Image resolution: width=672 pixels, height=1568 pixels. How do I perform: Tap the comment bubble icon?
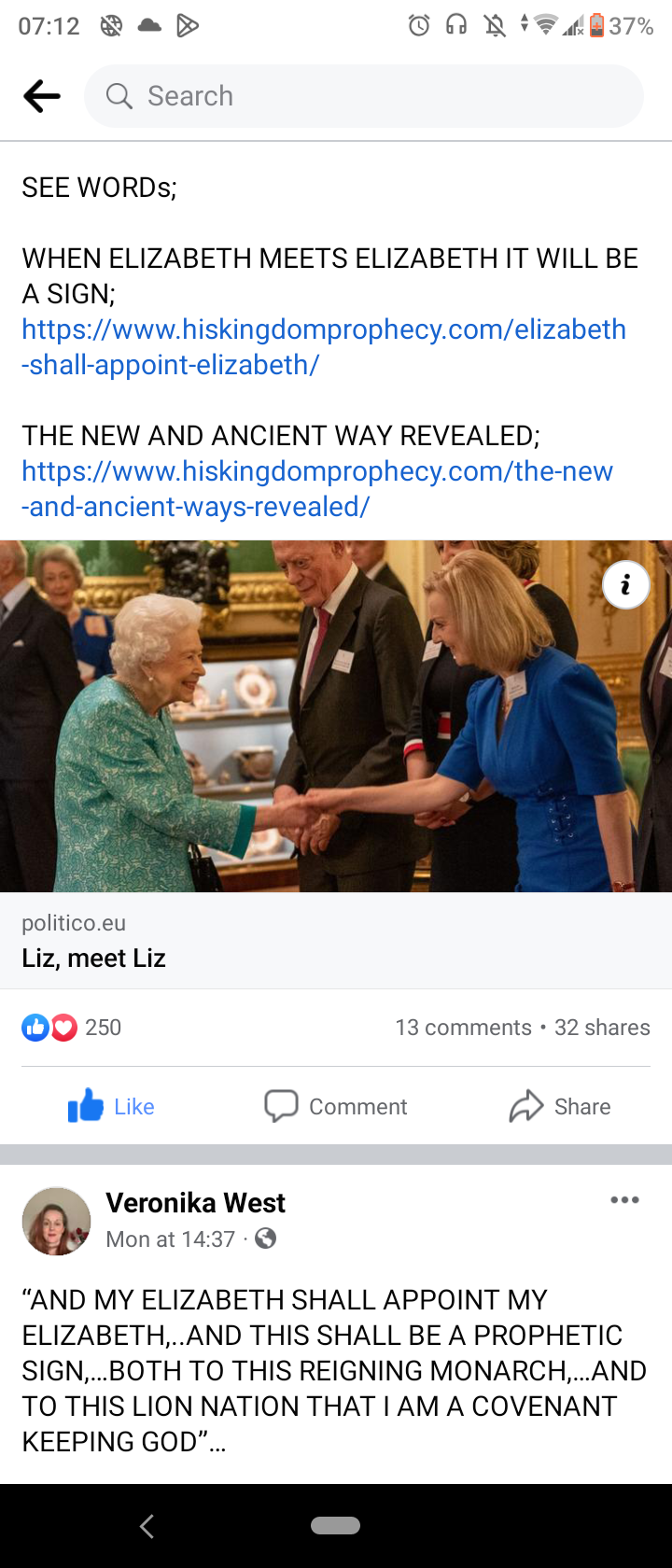pyautogui.click(x=281, y=1106)
